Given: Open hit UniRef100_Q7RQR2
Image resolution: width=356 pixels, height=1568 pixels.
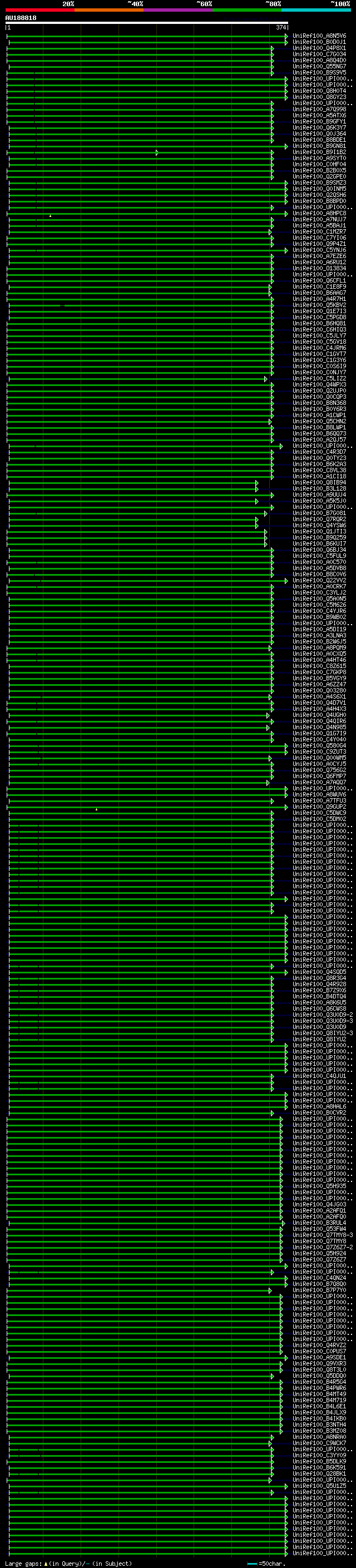Looking at the screenshot, I should coord(319,519).
